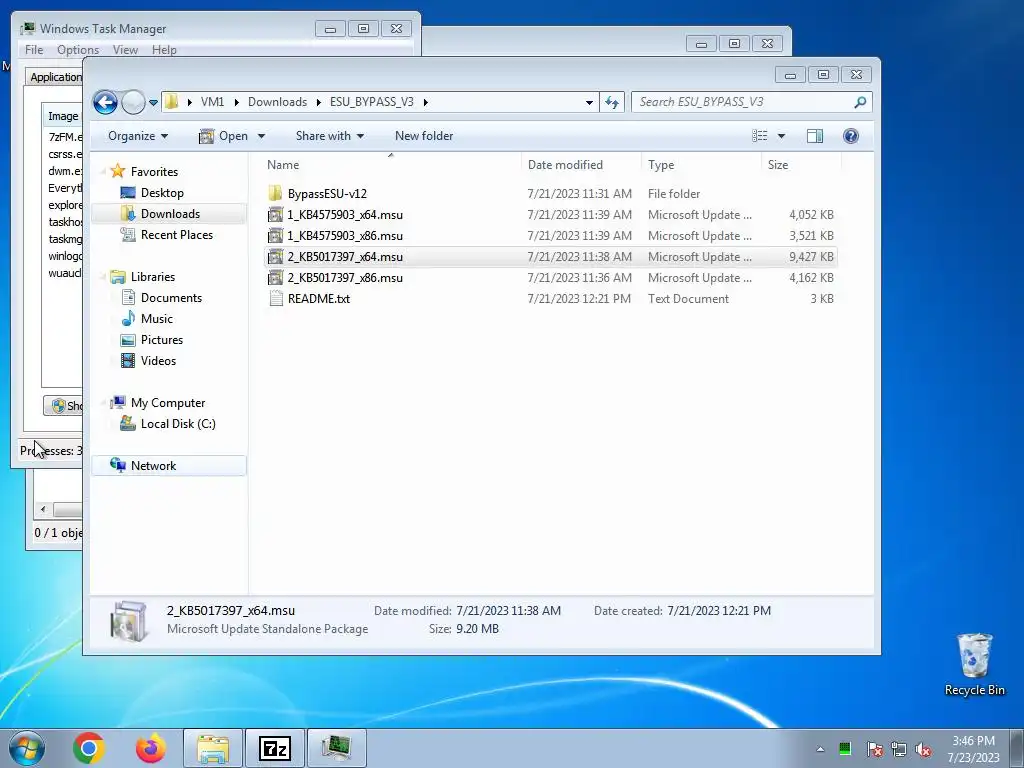Create a New folder
Viewport: 1024px width, 768px height.
424,136
